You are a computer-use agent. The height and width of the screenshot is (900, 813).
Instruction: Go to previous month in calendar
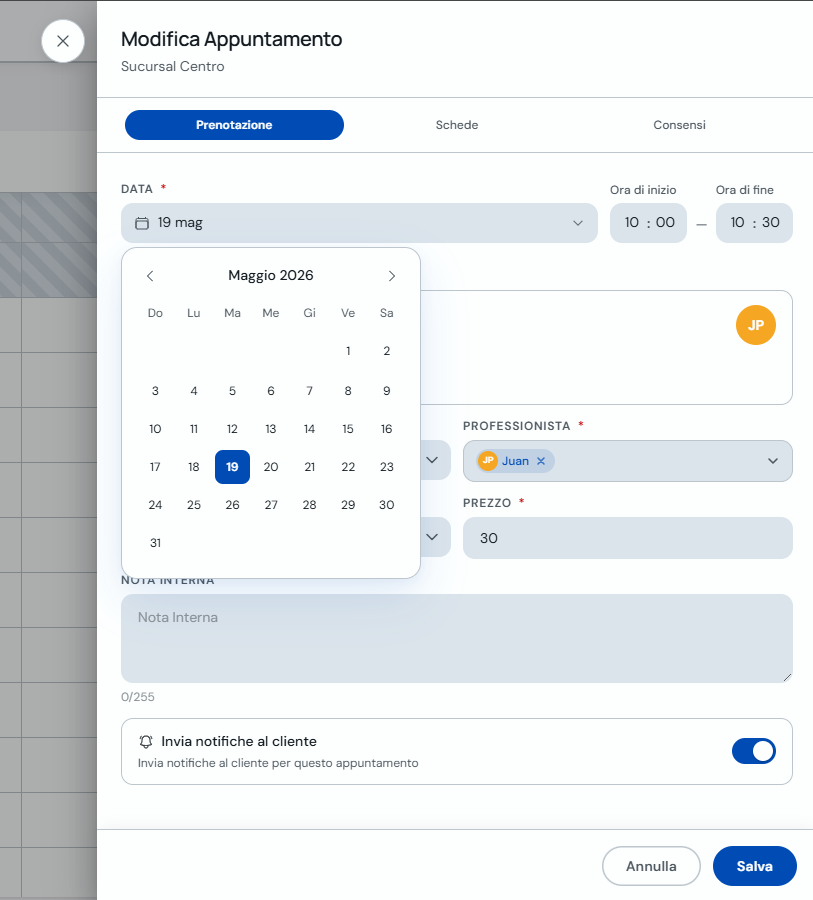point(150,276)
